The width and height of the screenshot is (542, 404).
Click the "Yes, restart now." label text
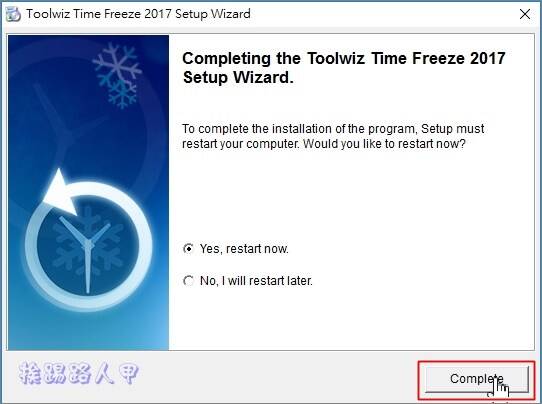tap(244, 249)
